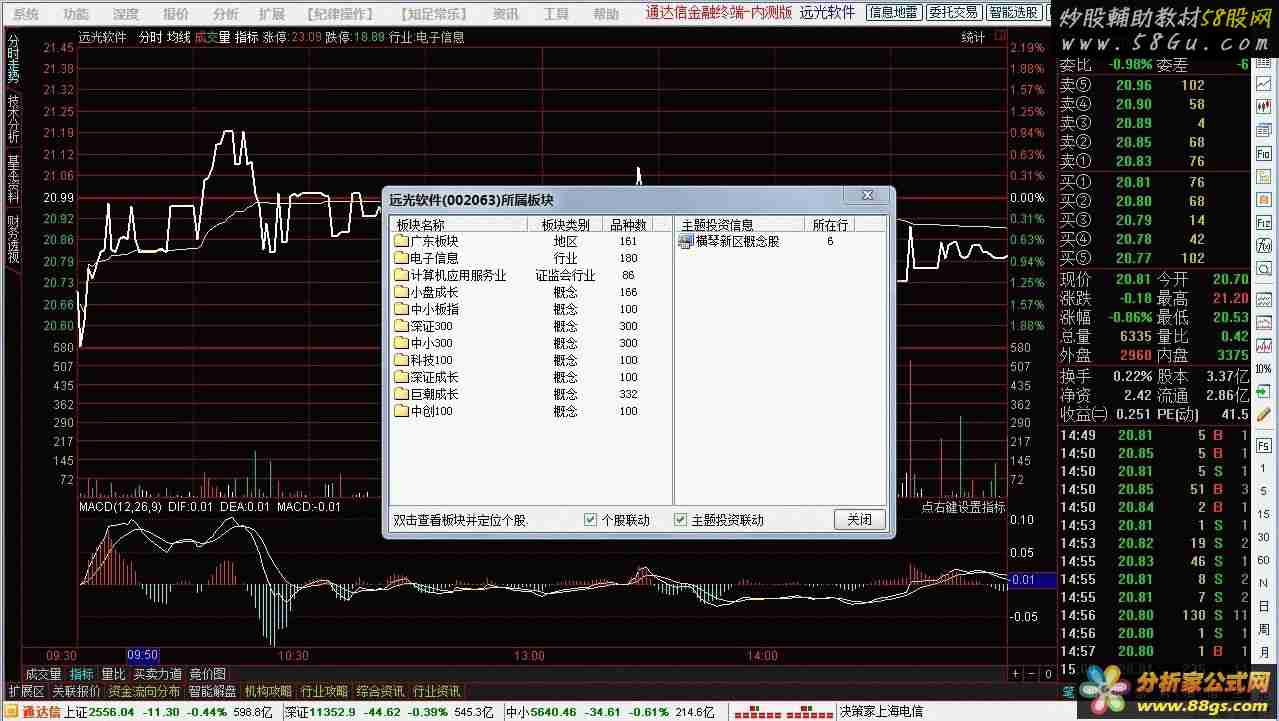Toggle the 个股联动 checkbox
1279x721 pixels.
pos(590,520)
